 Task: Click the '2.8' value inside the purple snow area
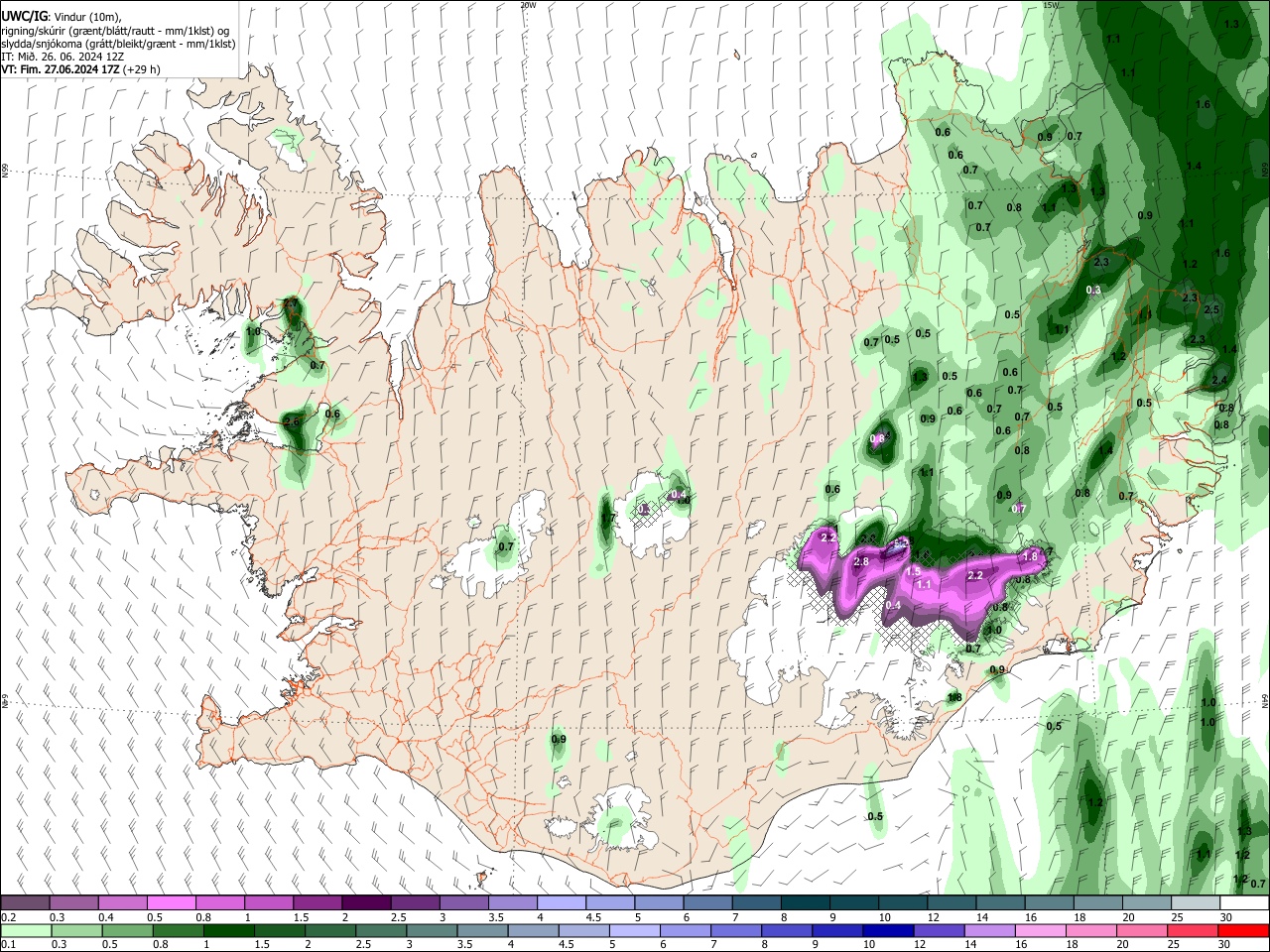(x=861, y=562)
